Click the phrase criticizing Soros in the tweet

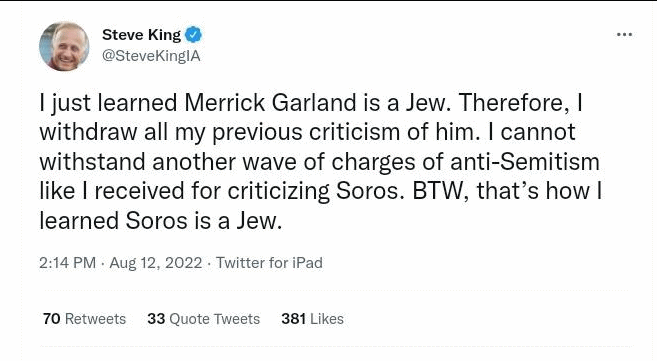(x=314, y=191)
